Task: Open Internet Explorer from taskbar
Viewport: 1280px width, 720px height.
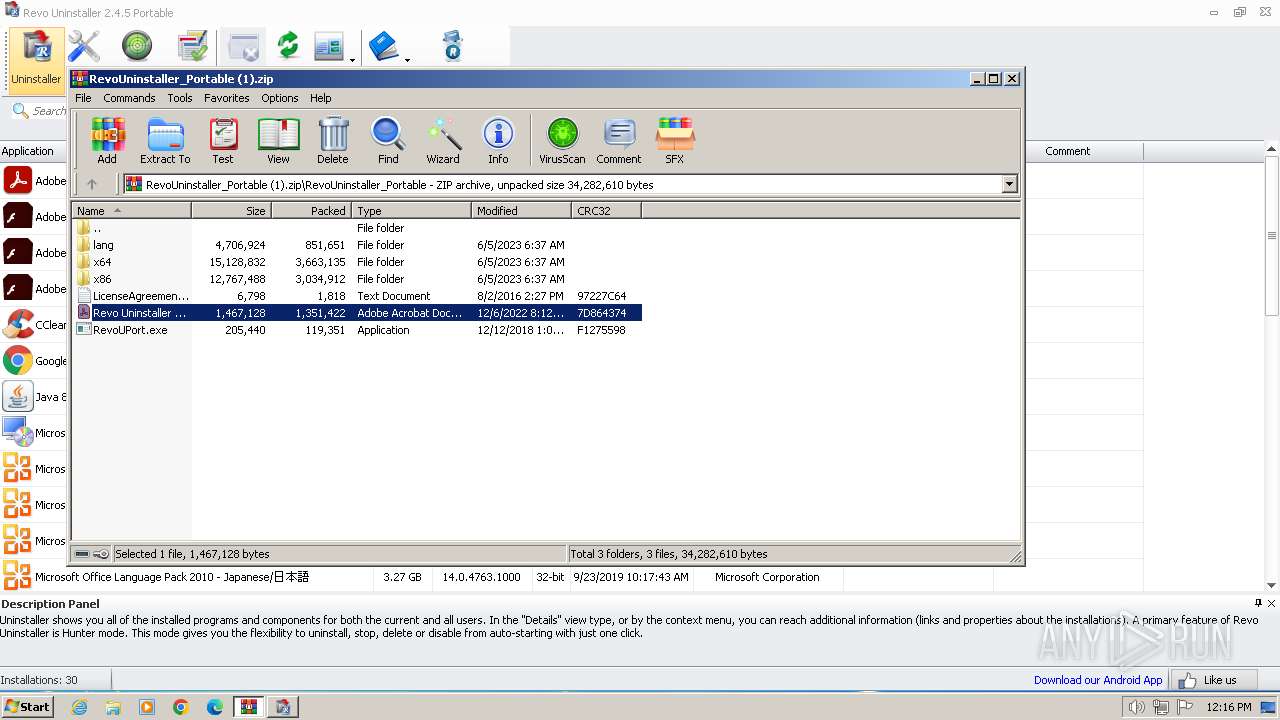Action: (79, 707)
